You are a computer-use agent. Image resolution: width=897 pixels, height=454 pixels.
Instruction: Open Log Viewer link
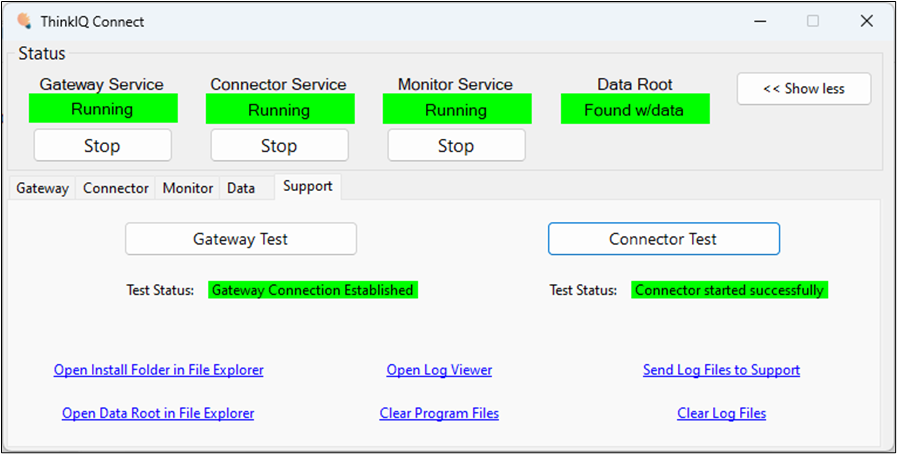439,370
